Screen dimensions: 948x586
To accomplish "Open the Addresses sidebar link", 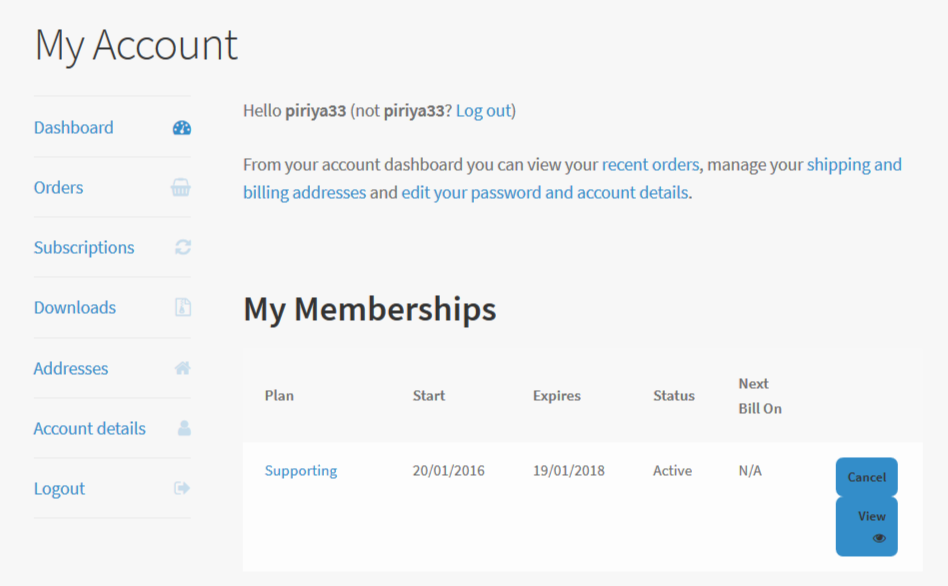I will coord(71,368).
